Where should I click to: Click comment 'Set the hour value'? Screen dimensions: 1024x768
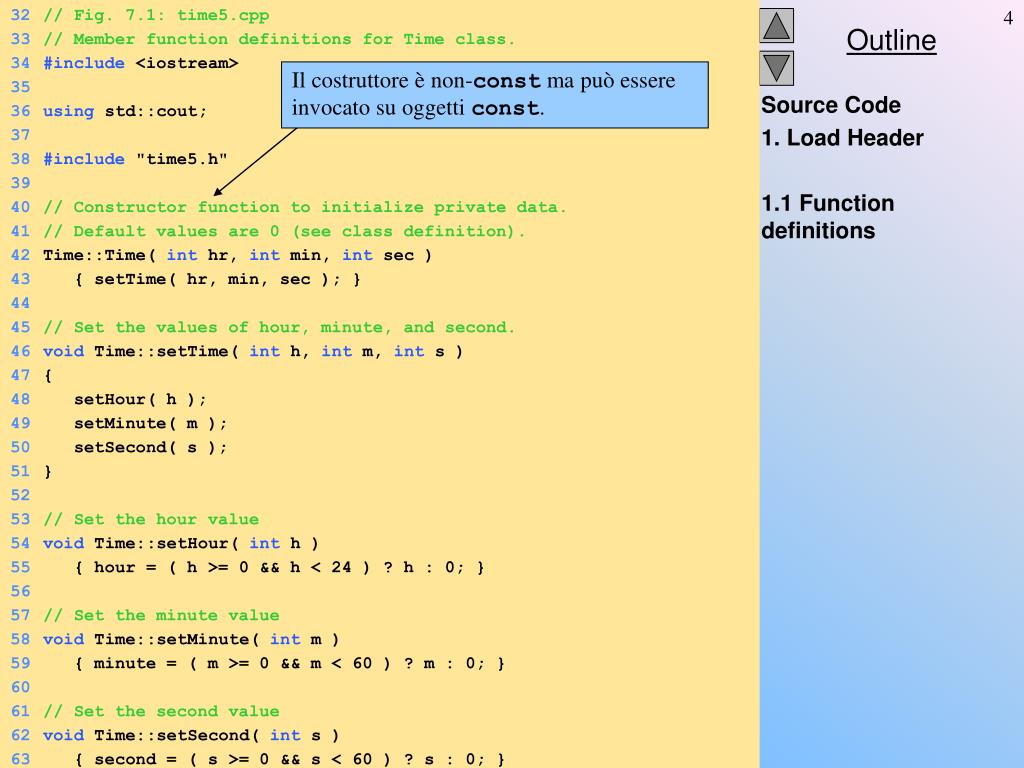point(151,519)
